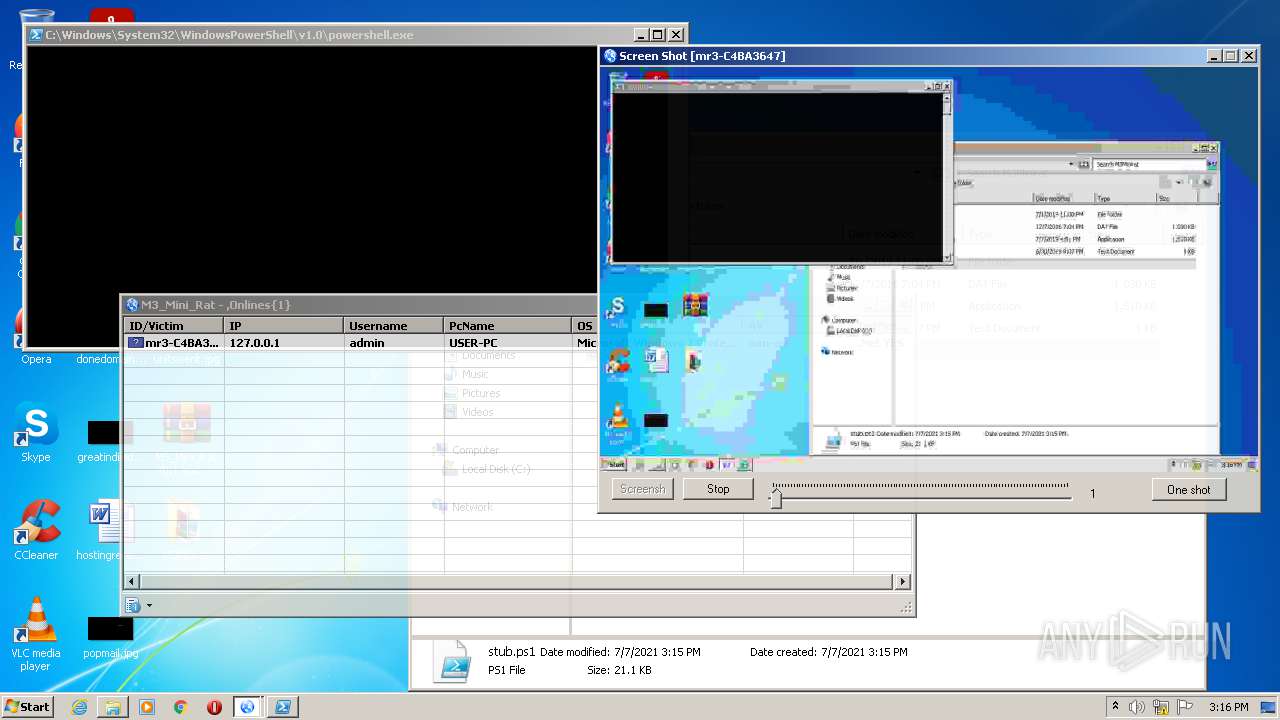Click the victim flag icon in mr3 row
This screenshot has width=1280, height=720.
point(136,343)
